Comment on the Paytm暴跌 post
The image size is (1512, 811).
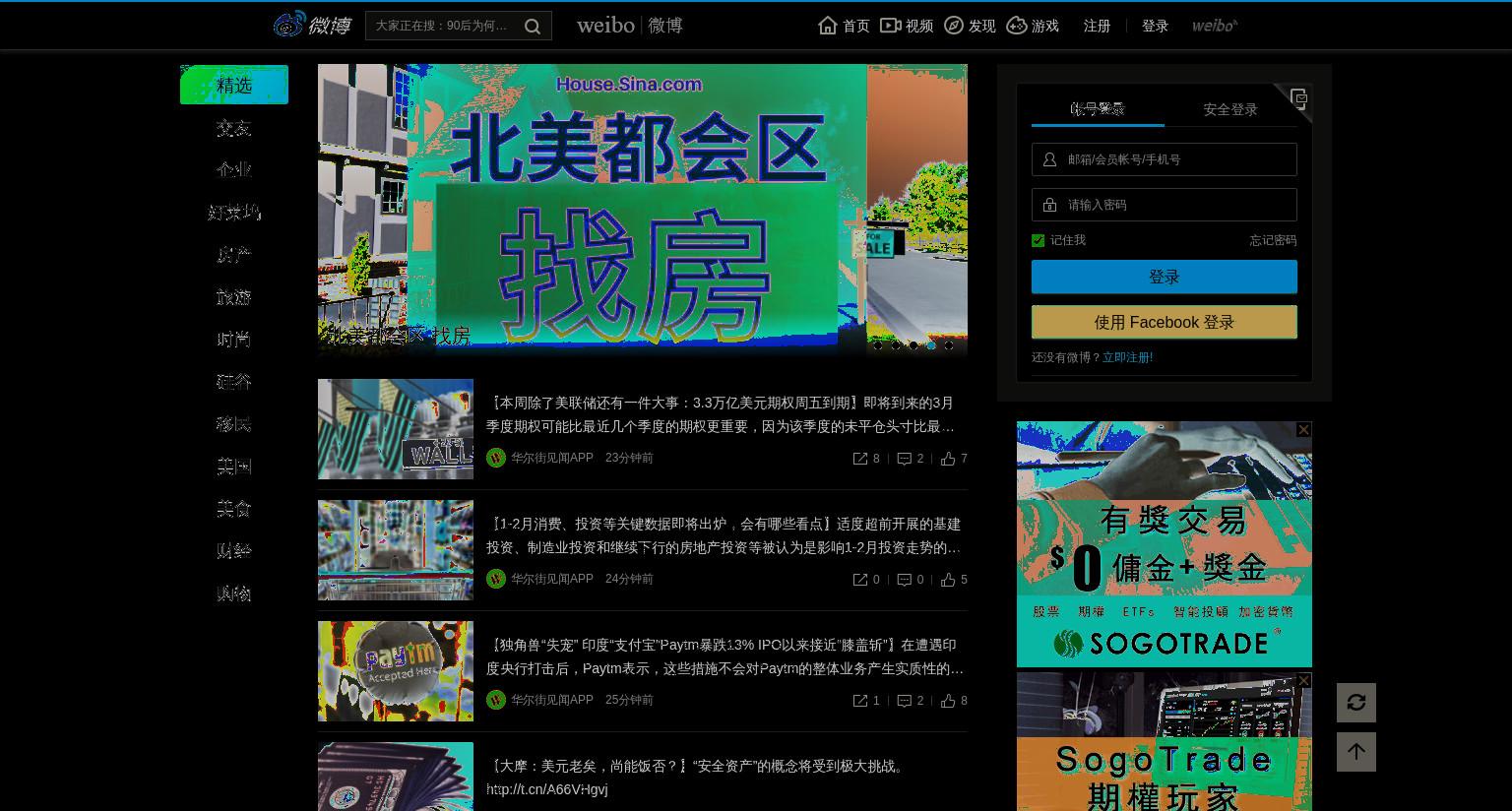tap(905, 701)
